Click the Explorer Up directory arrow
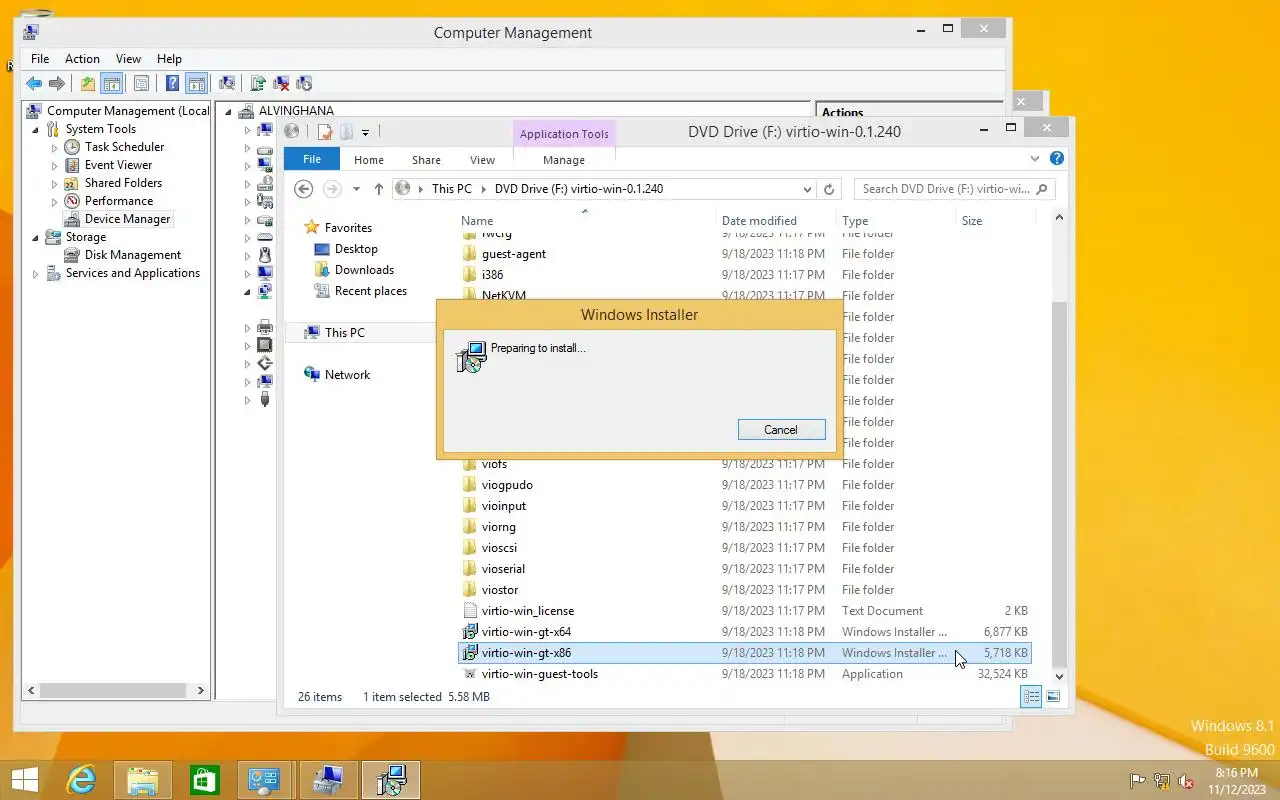 coord(378,189)
